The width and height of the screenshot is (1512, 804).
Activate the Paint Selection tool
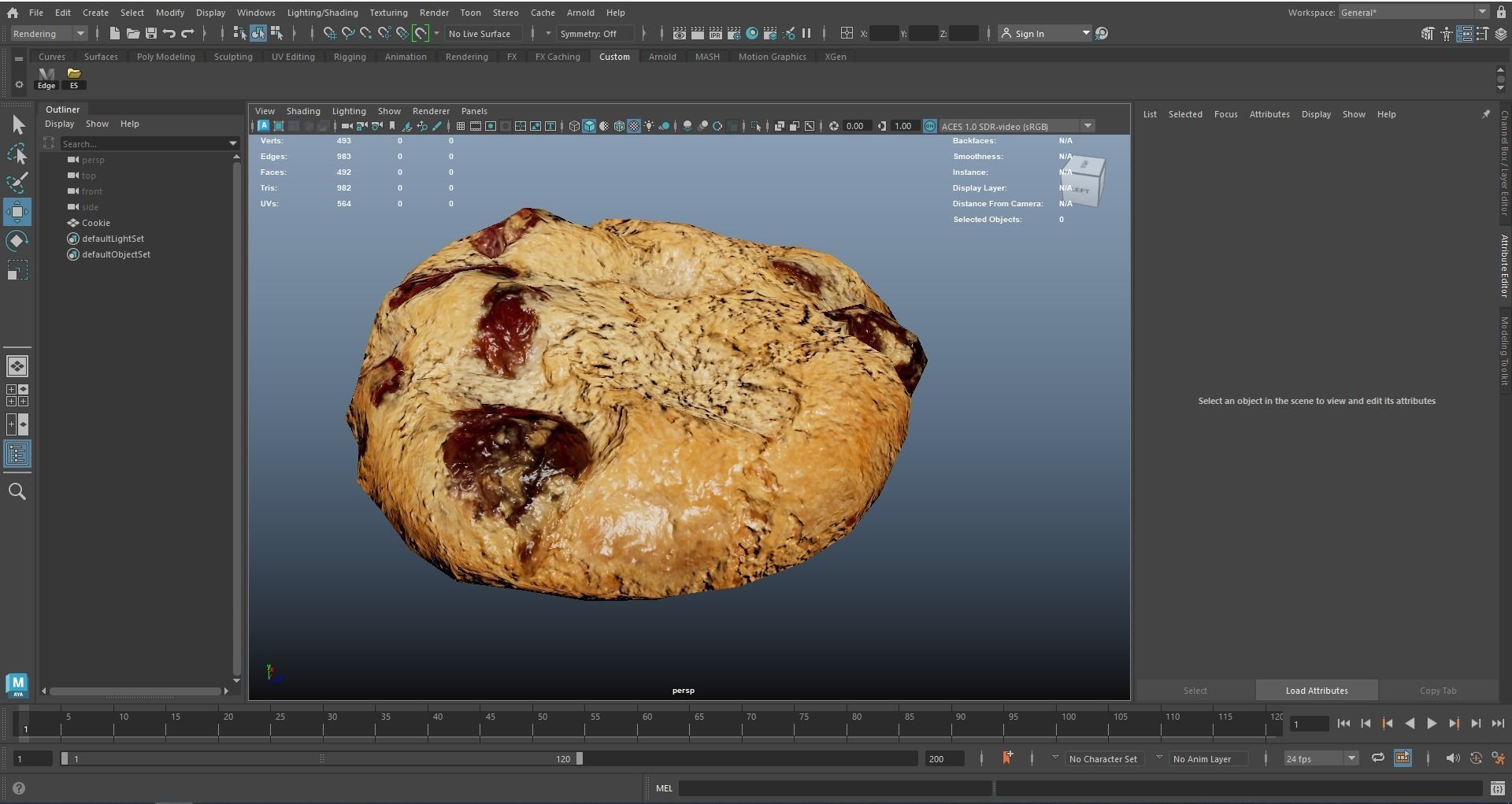coord(17,183)
